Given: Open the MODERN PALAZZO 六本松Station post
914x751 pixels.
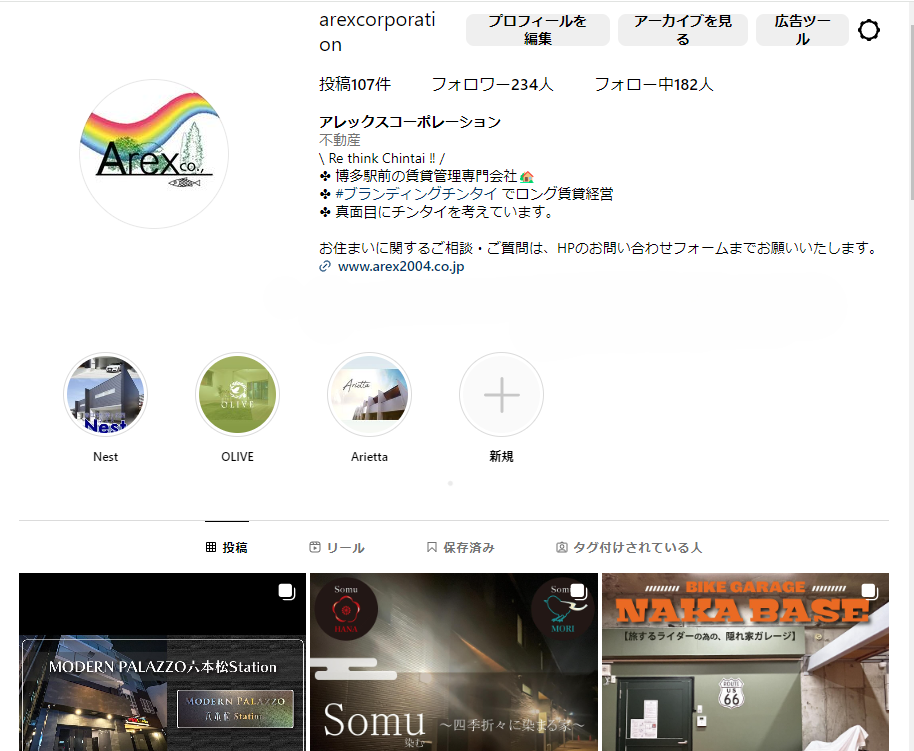Looking at the screenshot, I should pyautogui.click(x=163, y=662).
